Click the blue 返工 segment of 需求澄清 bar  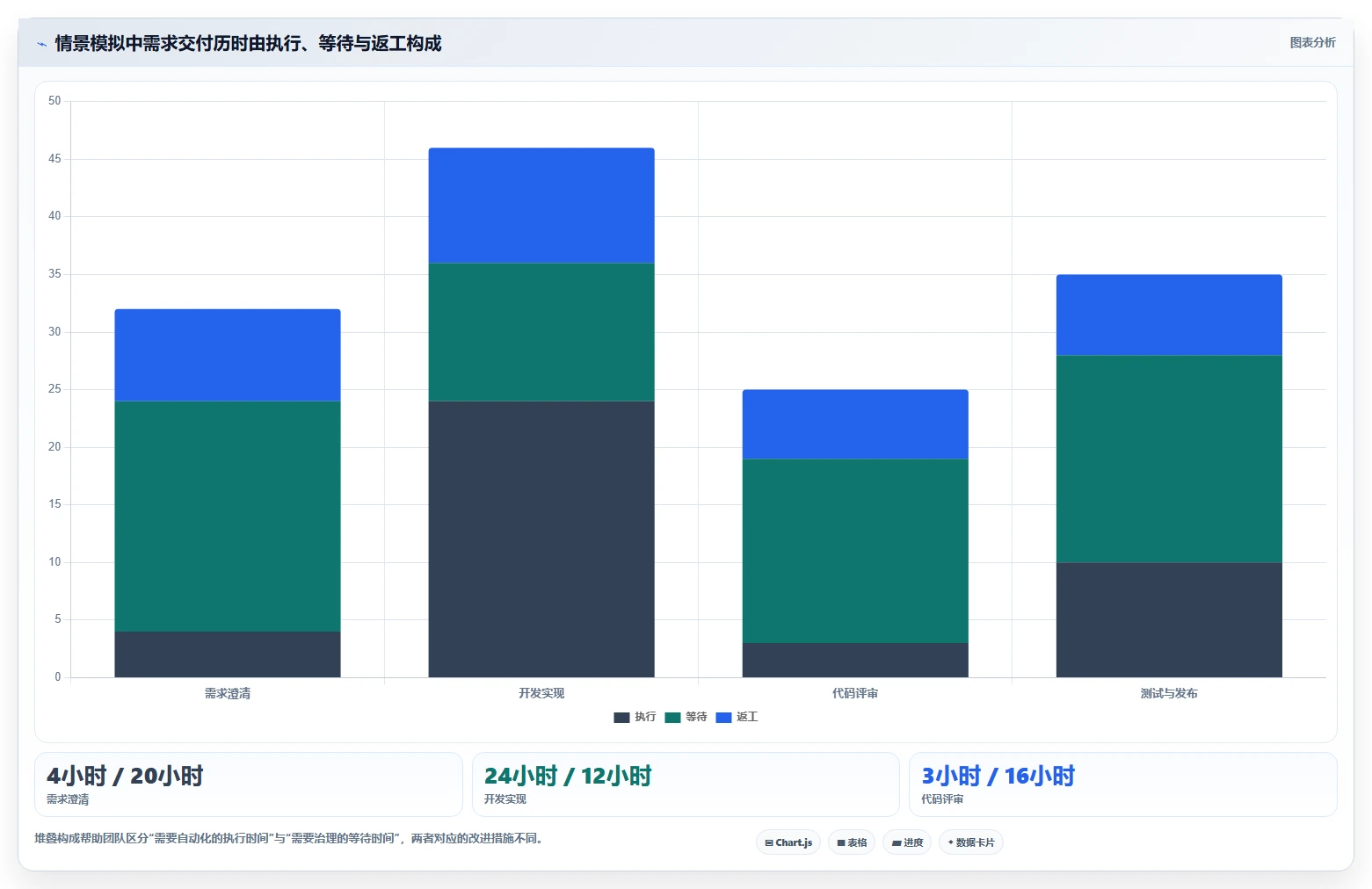click(x=228, y=355)
